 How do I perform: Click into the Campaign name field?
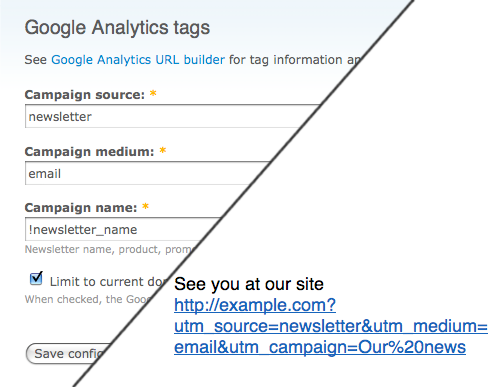click(x=122, y=229)
